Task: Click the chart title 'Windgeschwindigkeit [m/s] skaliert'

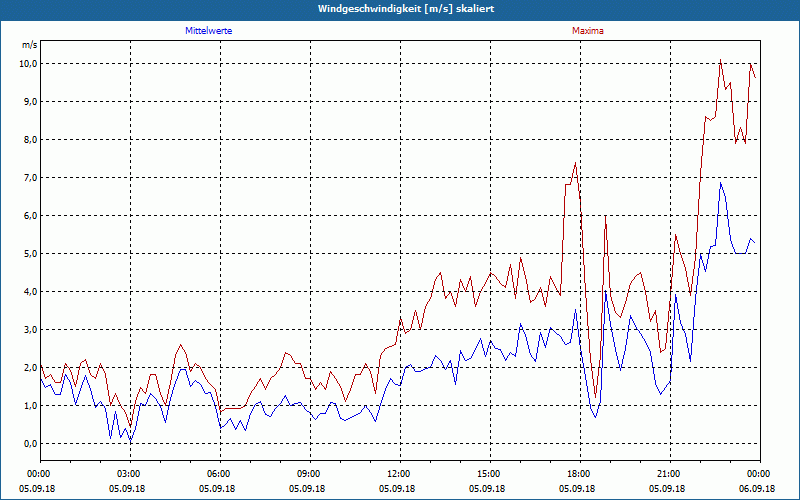Action: (406, 9)
